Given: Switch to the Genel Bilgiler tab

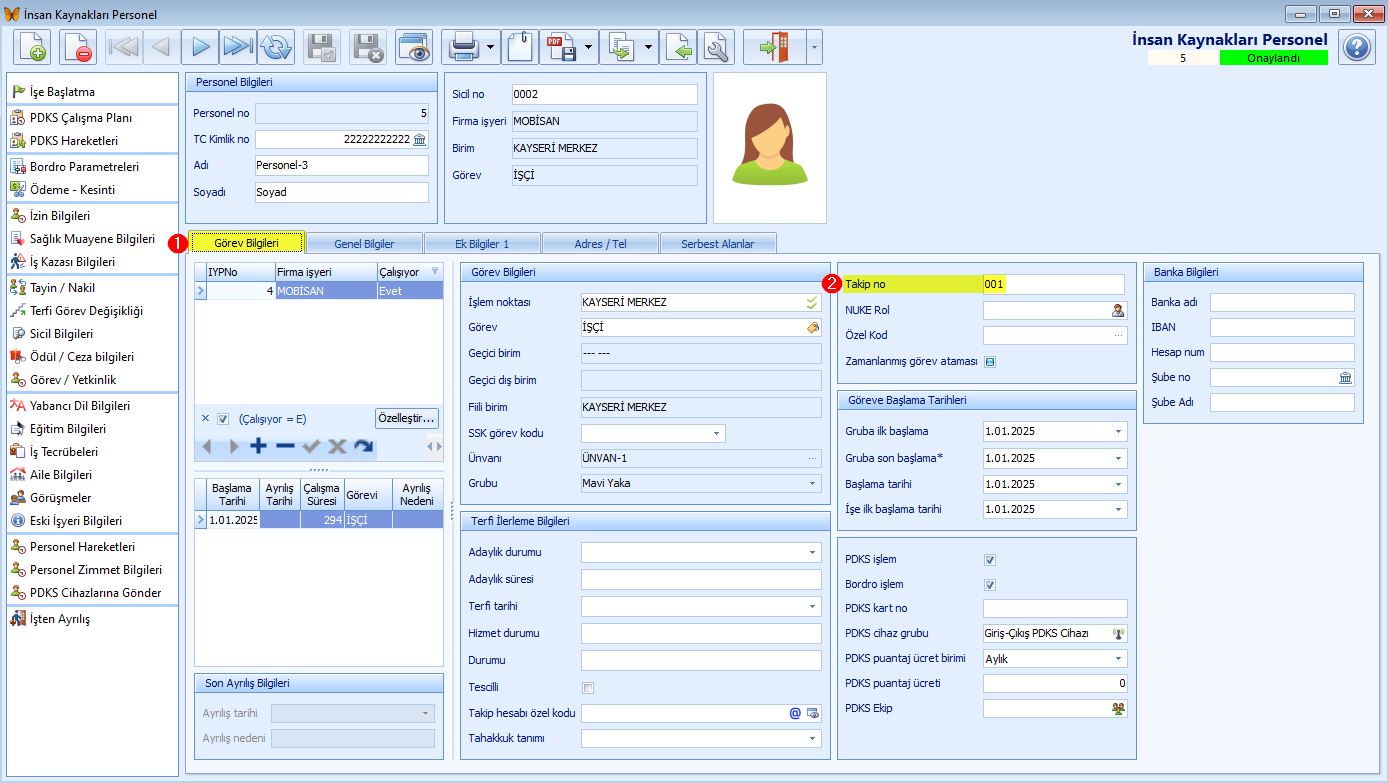Looking at the screenshot, I should coord(364,243).
